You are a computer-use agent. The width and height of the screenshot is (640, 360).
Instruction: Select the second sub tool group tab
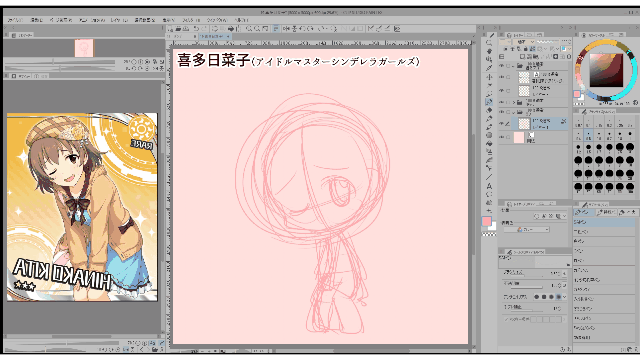(x=606, y=212)
